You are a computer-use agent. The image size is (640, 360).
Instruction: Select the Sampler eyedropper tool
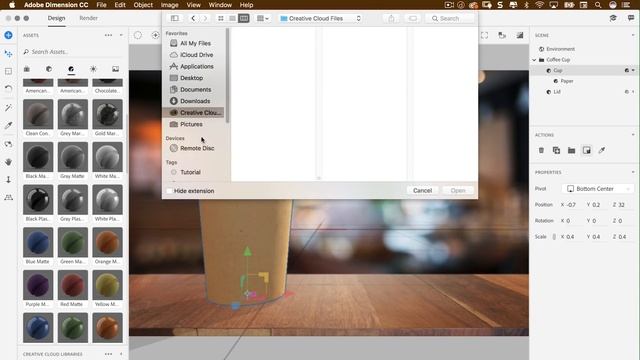click(8, 126)
